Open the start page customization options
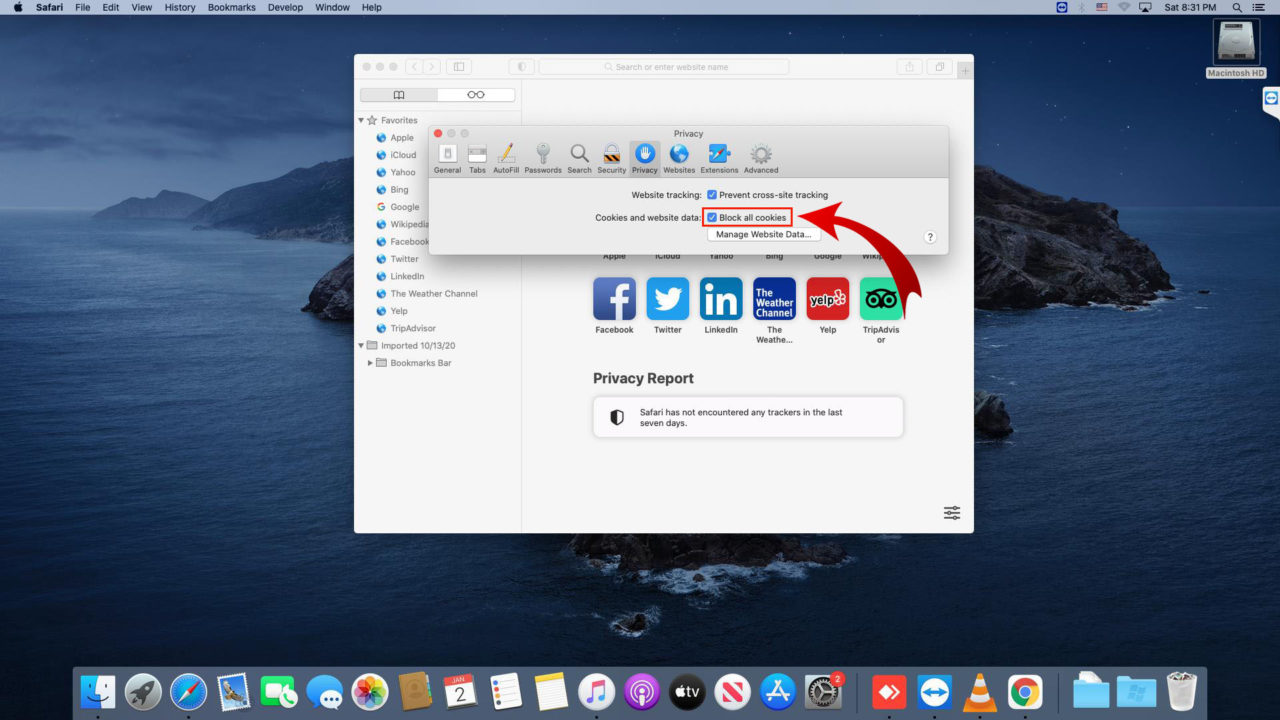This screenshot has height=720, width=1280. pos(951,512)
